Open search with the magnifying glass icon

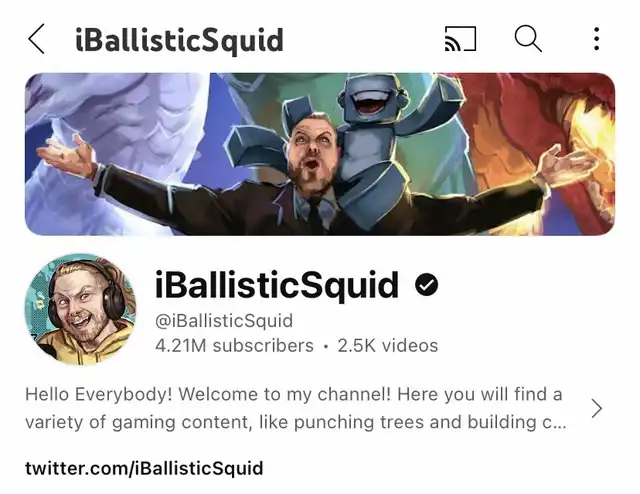[x=528, y=39]
